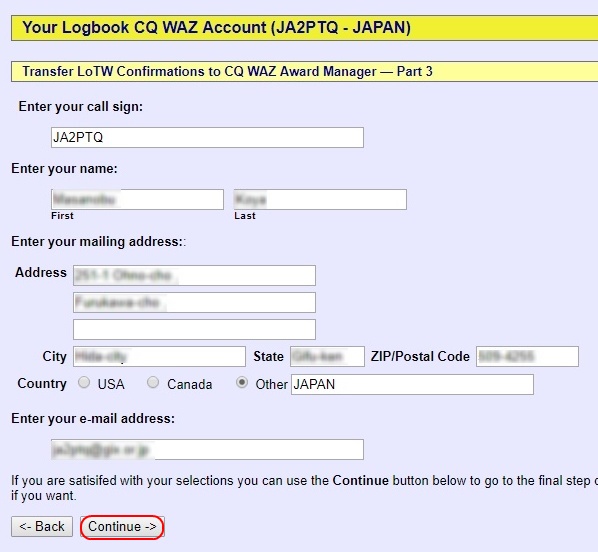Click the State input field
This screenshot has width=598, height=552.
point(327,357)
